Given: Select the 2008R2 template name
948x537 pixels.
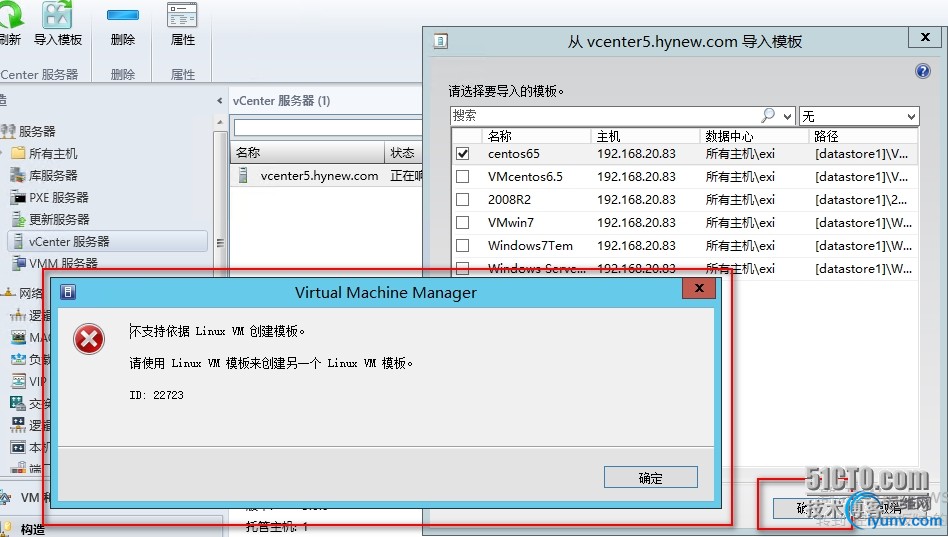Looking at the screenshot, I should 509,200.
